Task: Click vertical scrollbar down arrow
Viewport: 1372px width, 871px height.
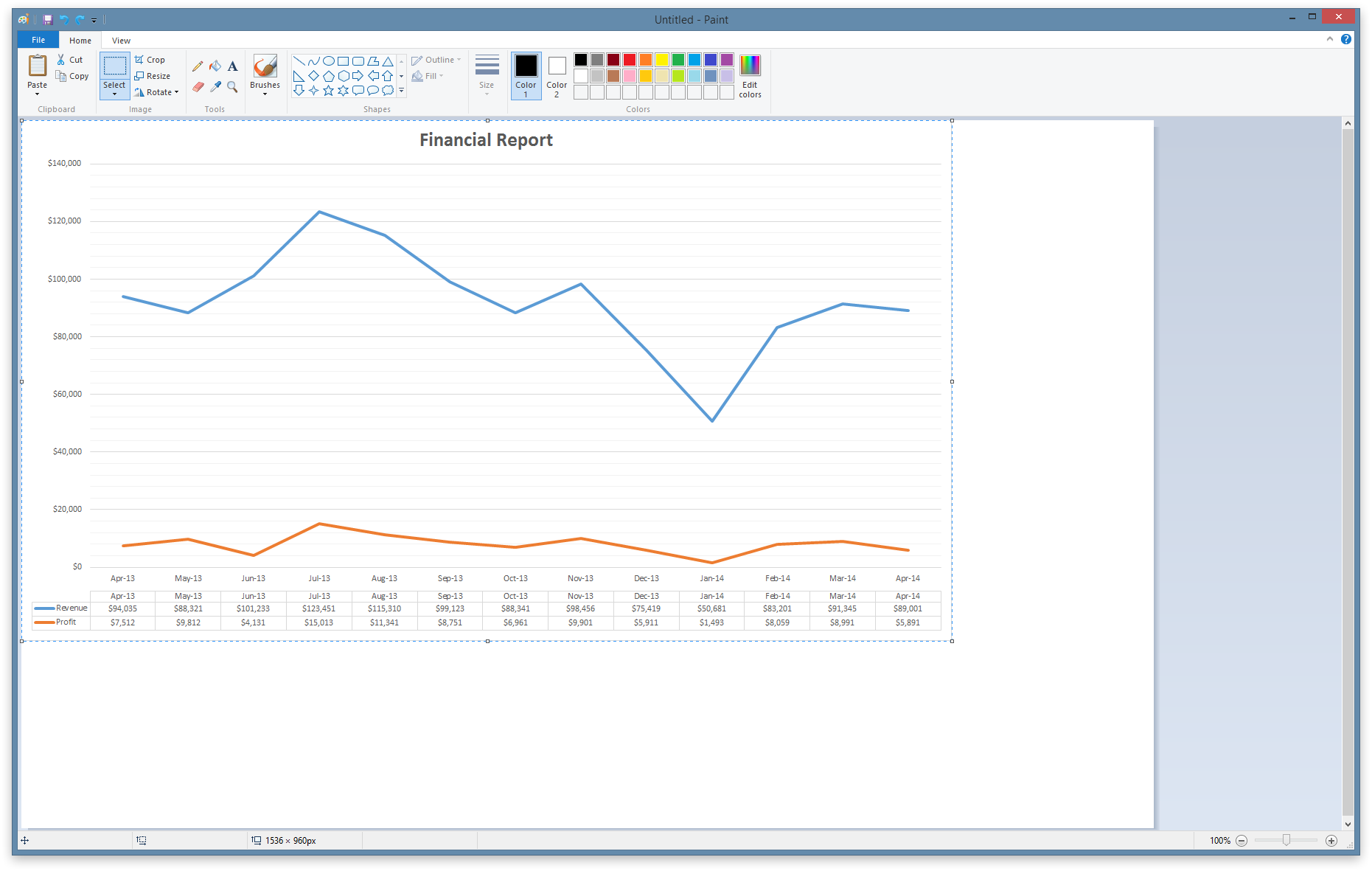Action: click(x=1348, y=825)
